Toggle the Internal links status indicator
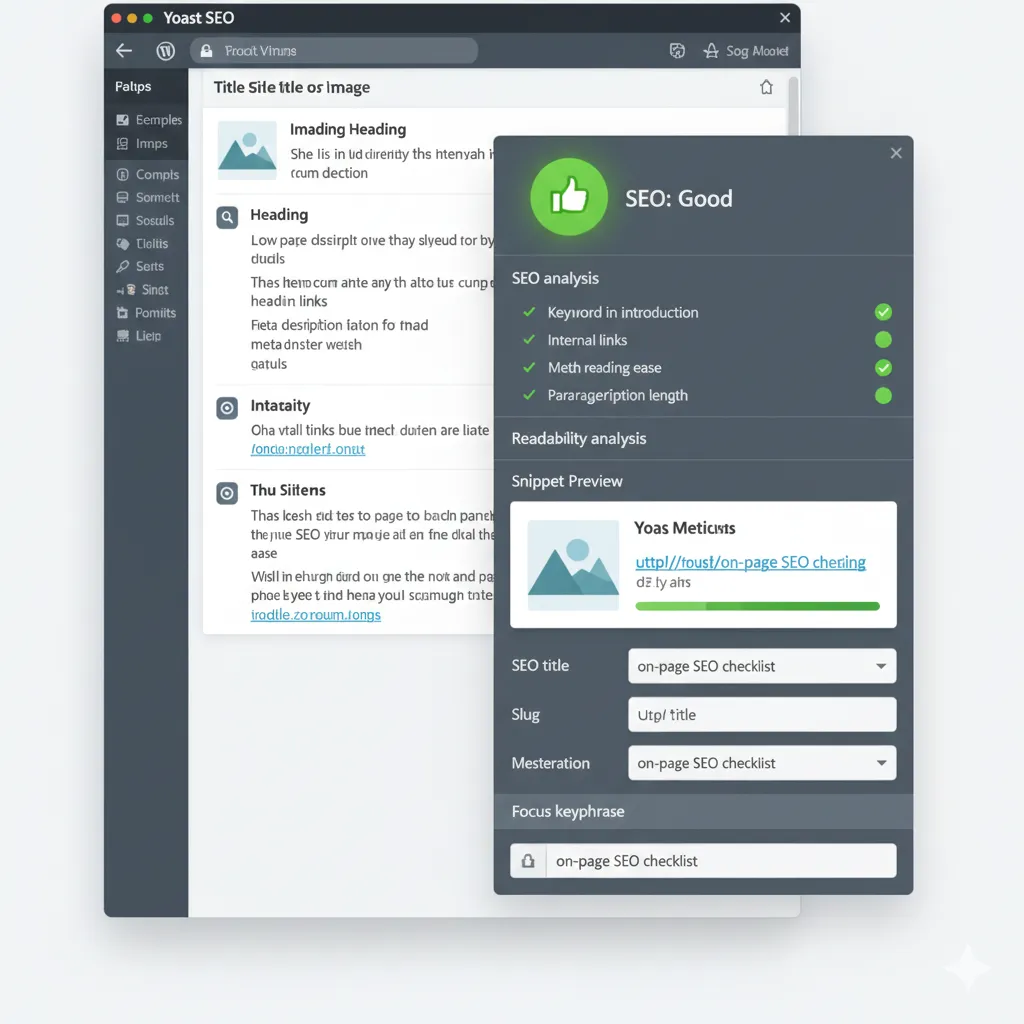Image resolution: width=1024 pixels, height=1024 pixels. (x=882, y=340)
